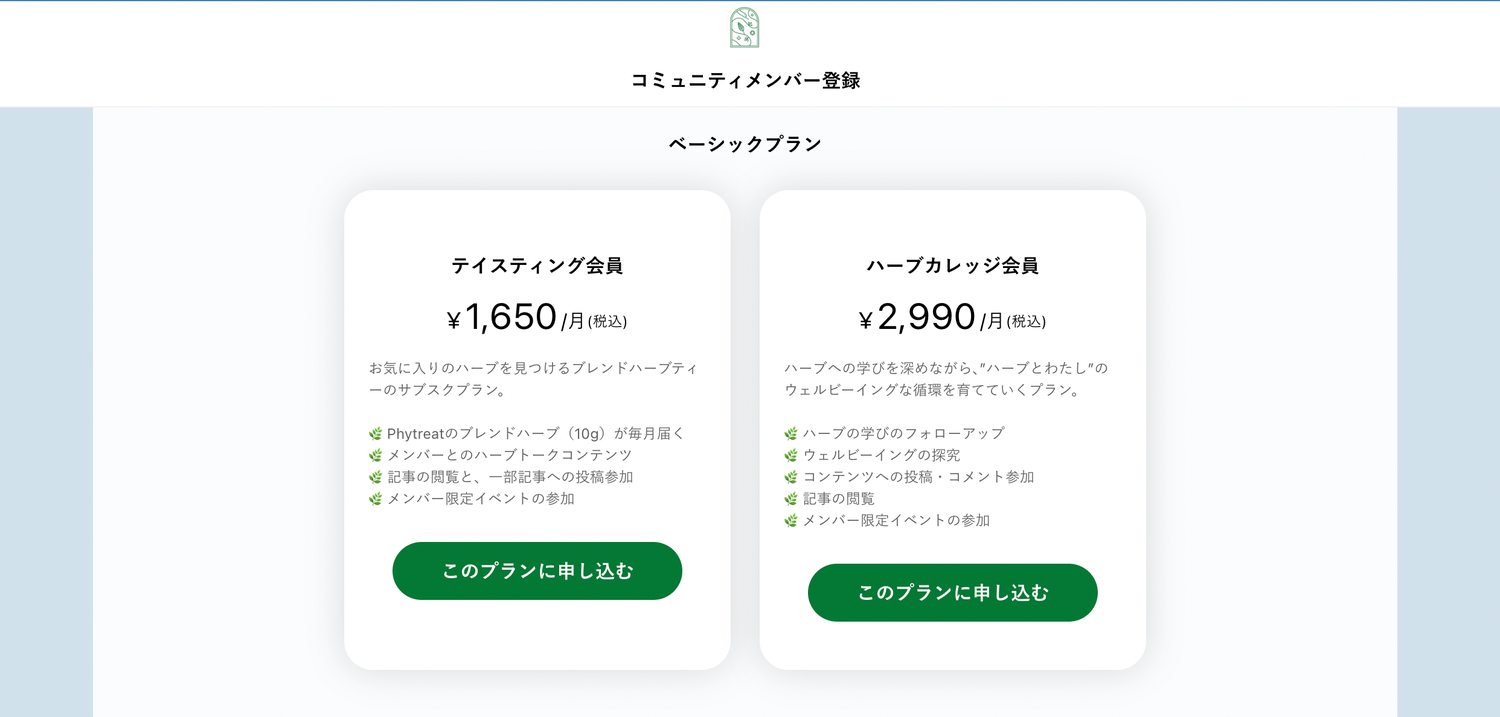Viewport: 1500px width, 717px height.
Task: Select the ハーブカレッジ会員 card title
Action: point(952,266)
